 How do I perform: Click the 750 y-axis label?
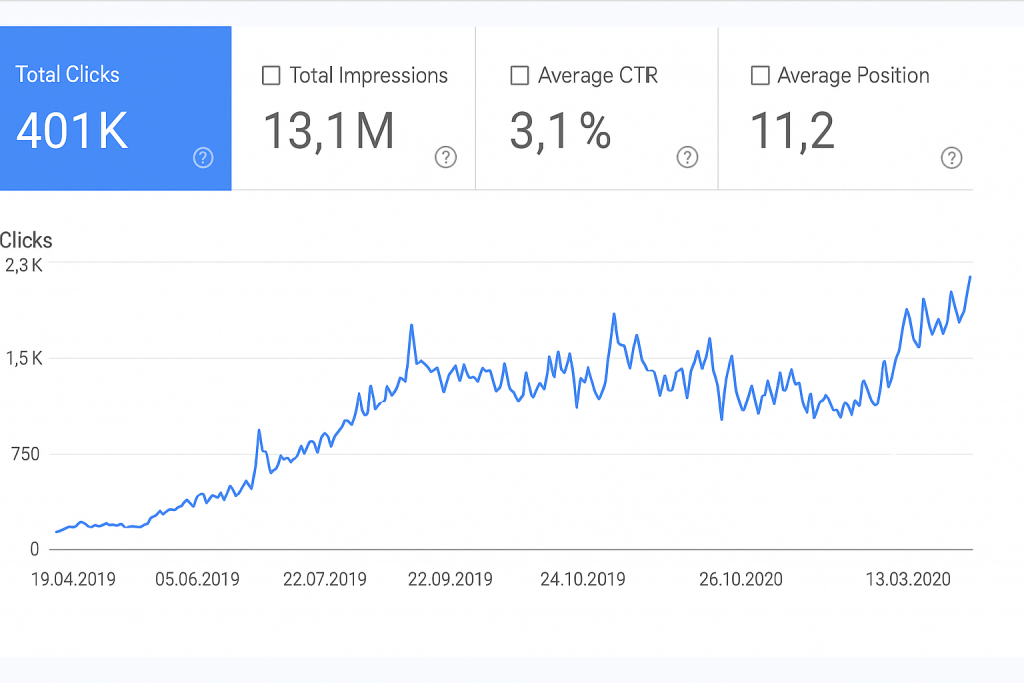click(x=25, y=454)
